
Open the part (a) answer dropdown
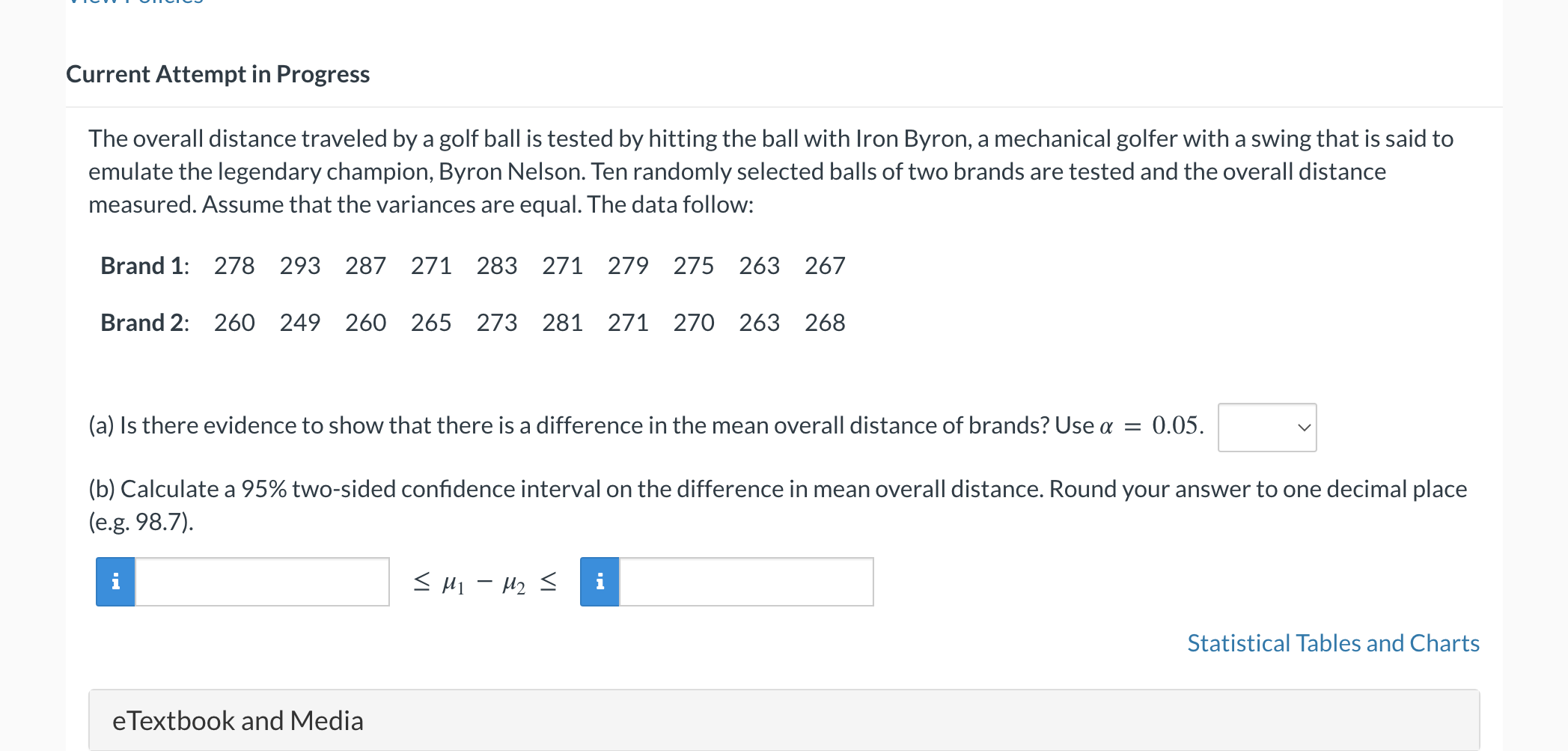pyautogui.click(x=1266, y=428)
